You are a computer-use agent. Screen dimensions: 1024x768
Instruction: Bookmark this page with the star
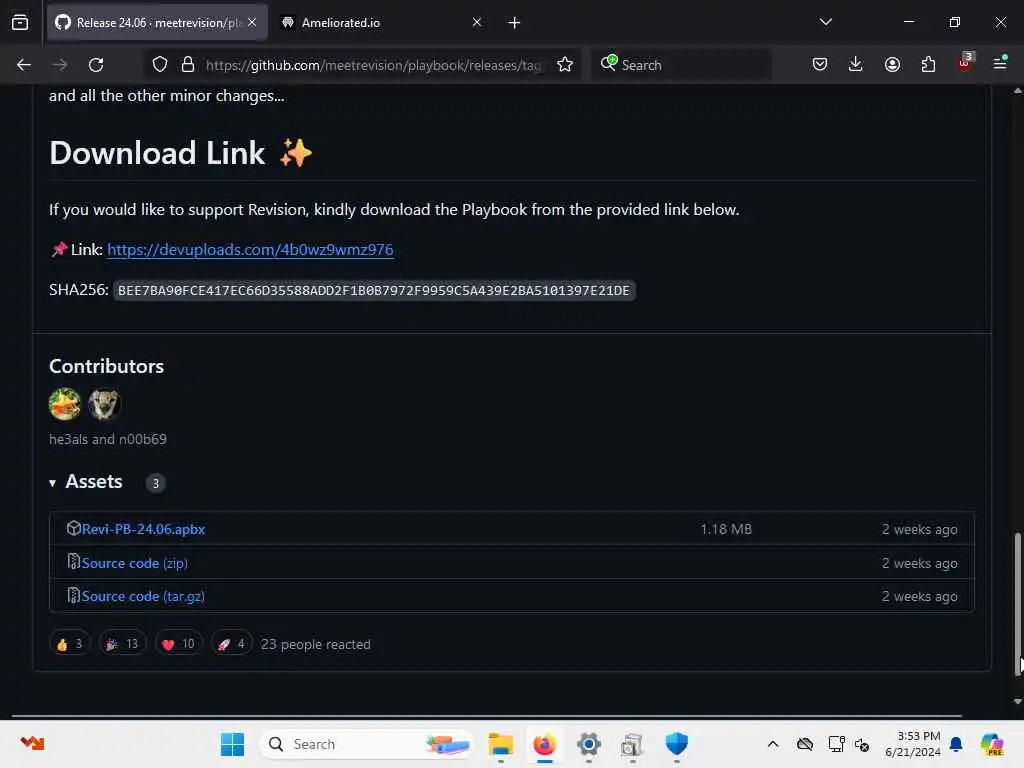[x=565, y=65]
